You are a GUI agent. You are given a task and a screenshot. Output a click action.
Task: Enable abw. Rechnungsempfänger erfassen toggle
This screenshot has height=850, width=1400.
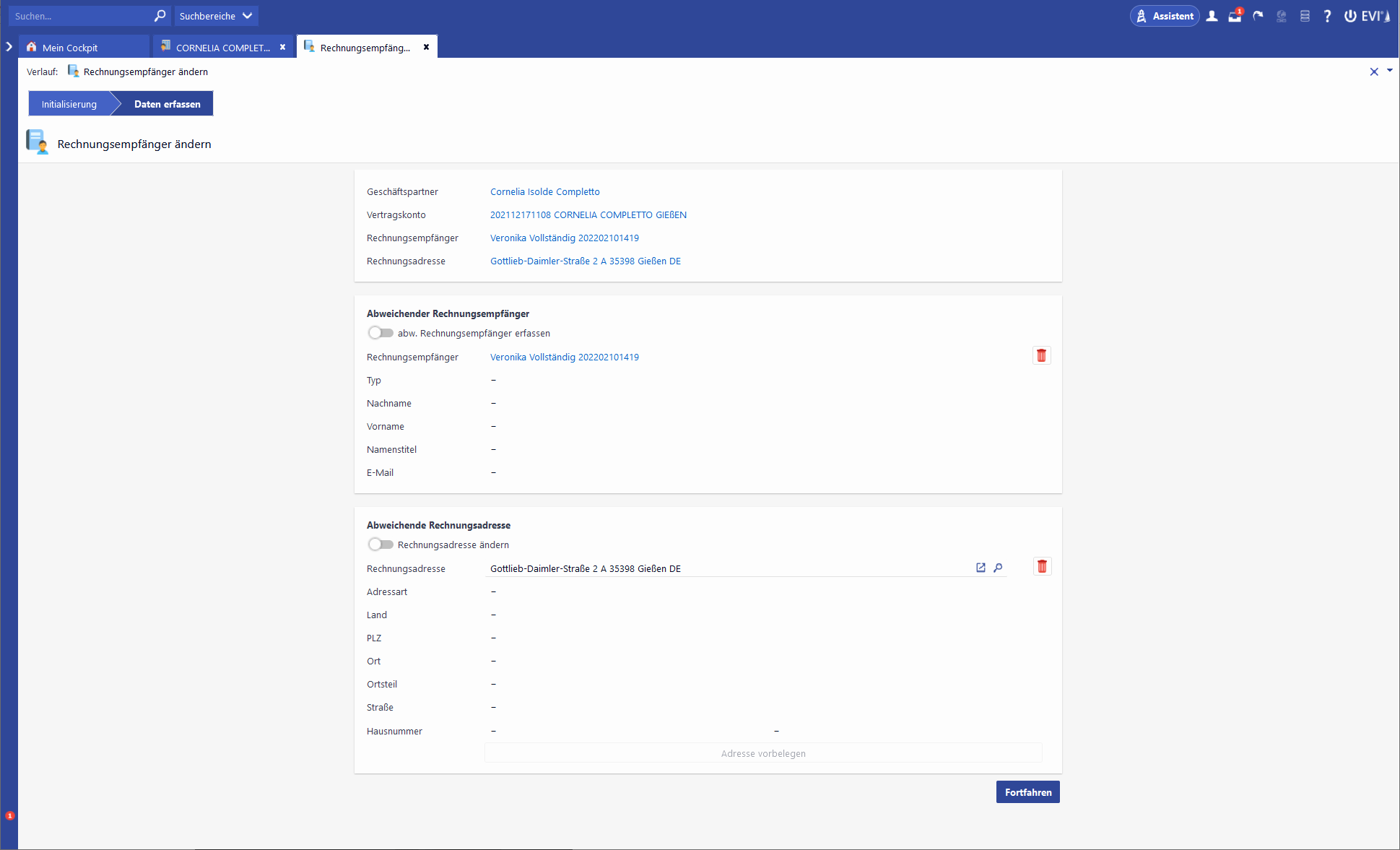click(381, 333)
